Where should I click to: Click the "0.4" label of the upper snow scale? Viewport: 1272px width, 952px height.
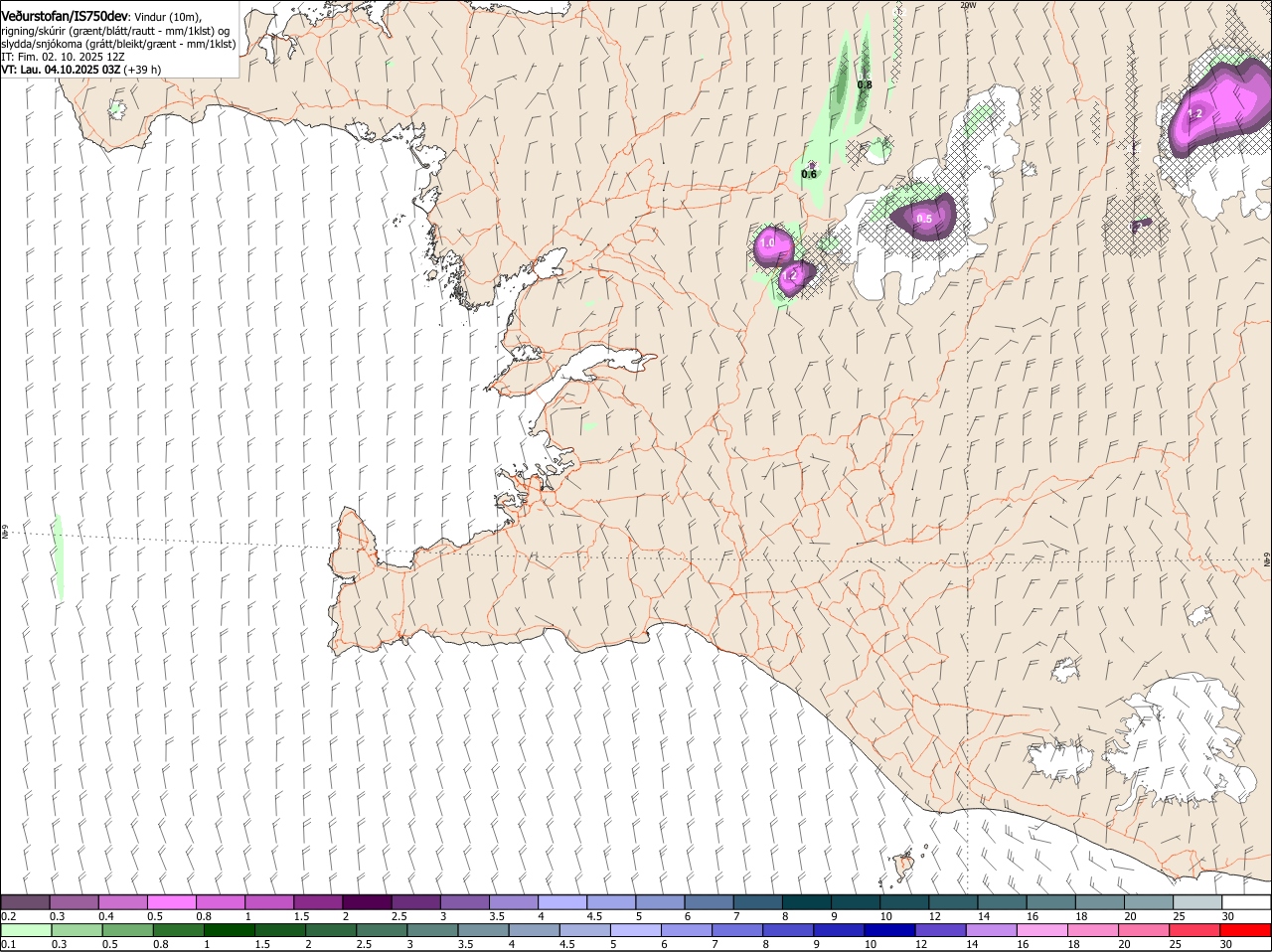pyautogui.click(x=106, y=916)
